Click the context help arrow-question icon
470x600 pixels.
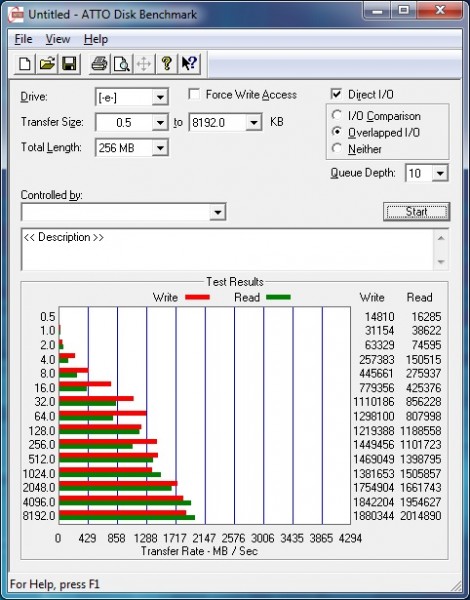tap(189, 64)
